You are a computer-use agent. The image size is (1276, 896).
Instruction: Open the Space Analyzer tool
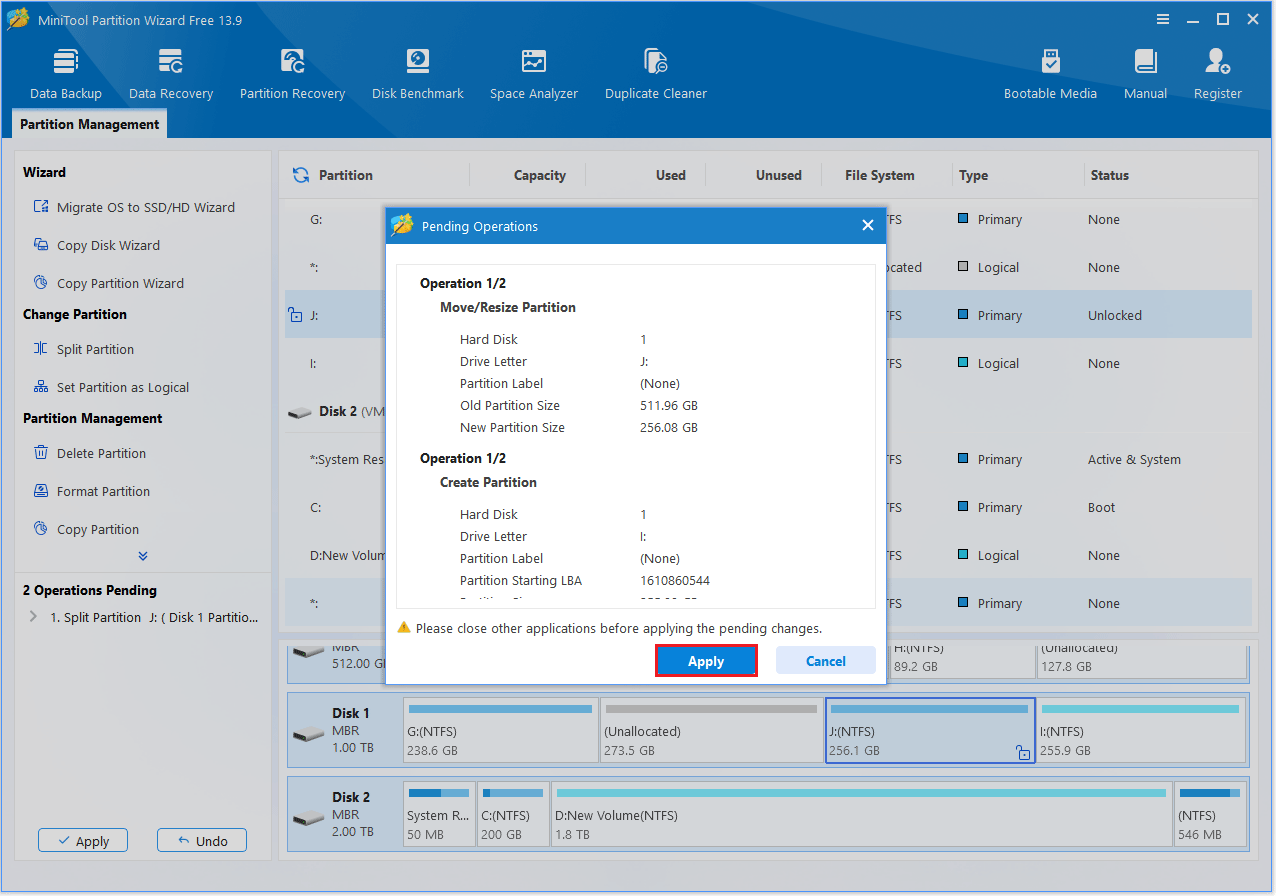point(534,73)
